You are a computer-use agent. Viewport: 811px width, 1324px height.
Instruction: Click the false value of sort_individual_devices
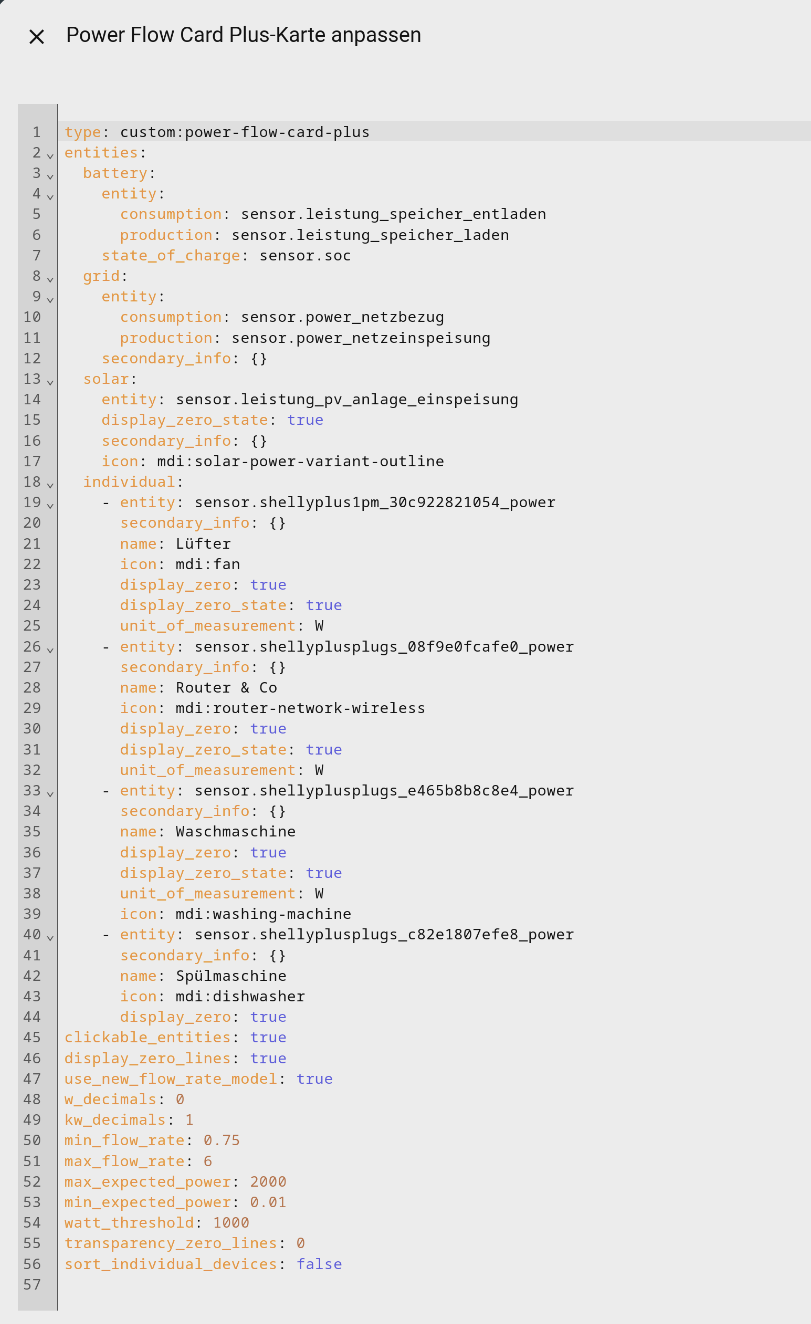click(318, 1264)
